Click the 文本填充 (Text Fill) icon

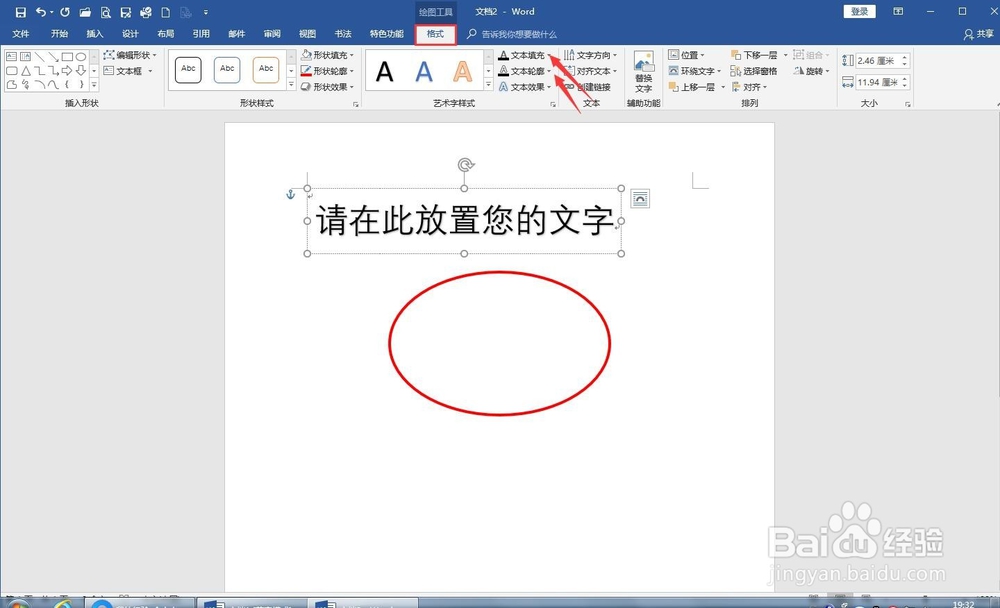tap(503, 54)
